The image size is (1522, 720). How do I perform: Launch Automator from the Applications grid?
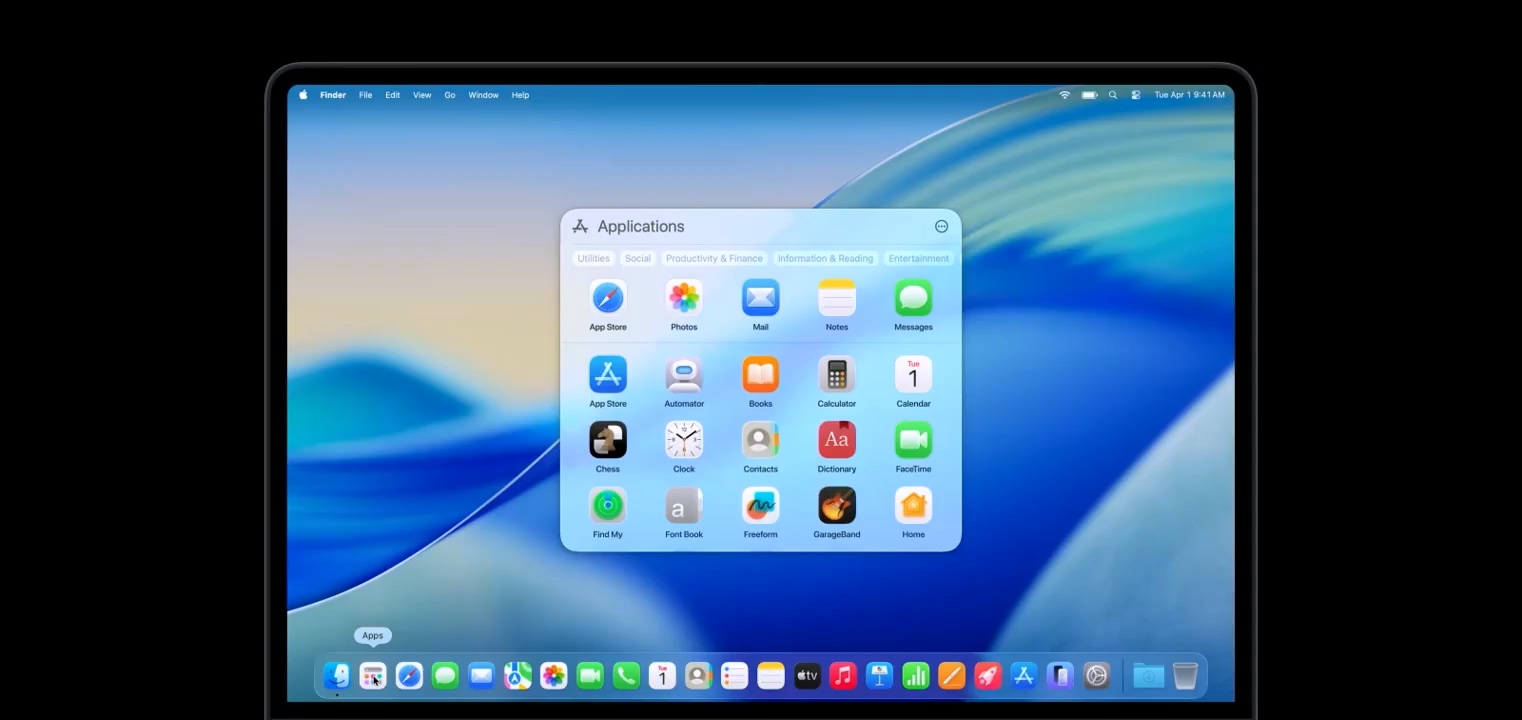click(x=684, y=375)
